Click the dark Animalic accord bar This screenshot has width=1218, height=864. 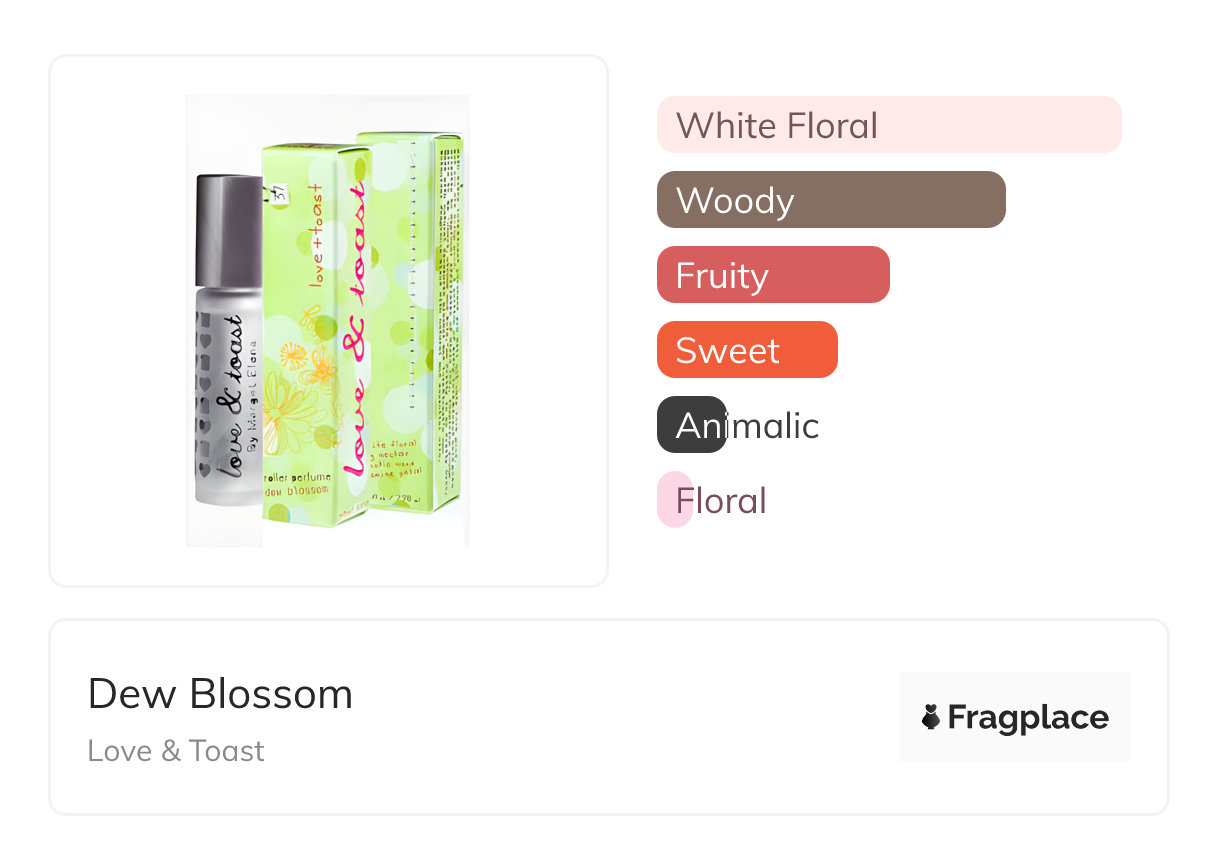691,425
